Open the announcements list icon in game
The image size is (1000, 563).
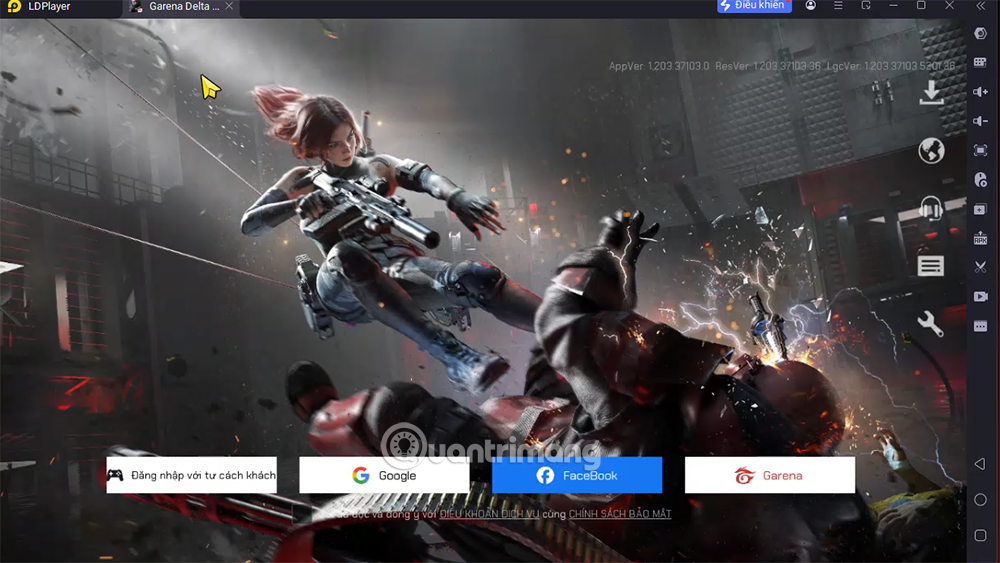click(x=930, y=266)
